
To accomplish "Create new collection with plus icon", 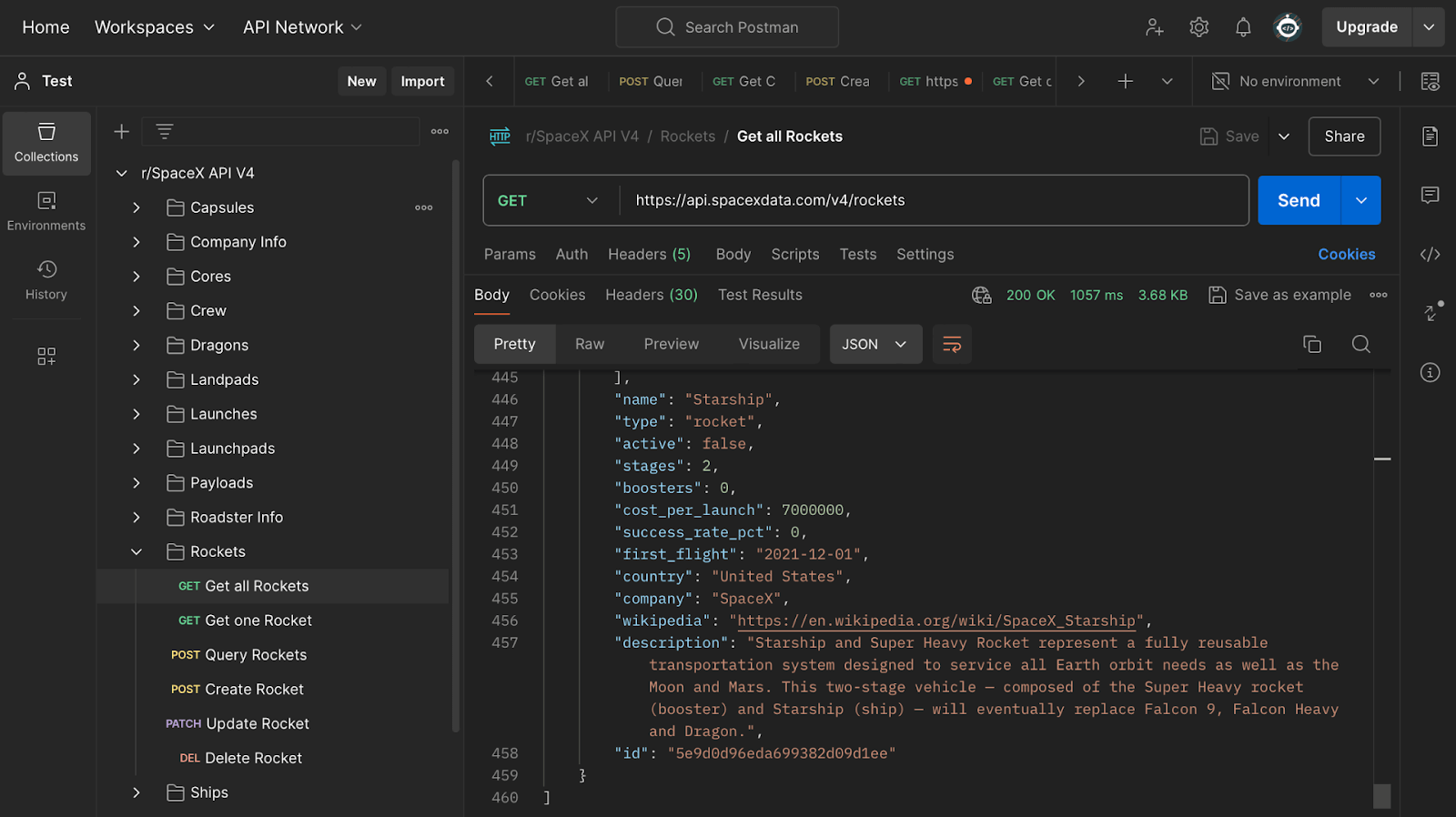I will (121, 132).
